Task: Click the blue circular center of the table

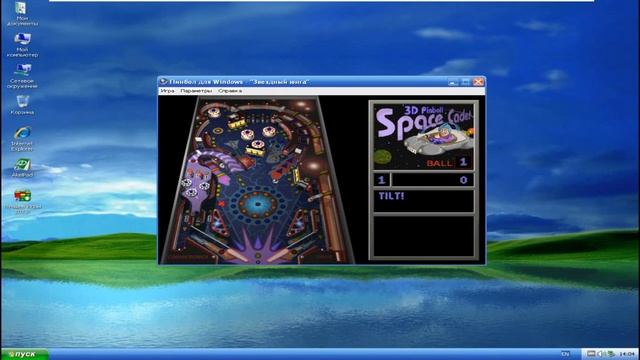Action: pyautogui.click(x=257, y=203)
